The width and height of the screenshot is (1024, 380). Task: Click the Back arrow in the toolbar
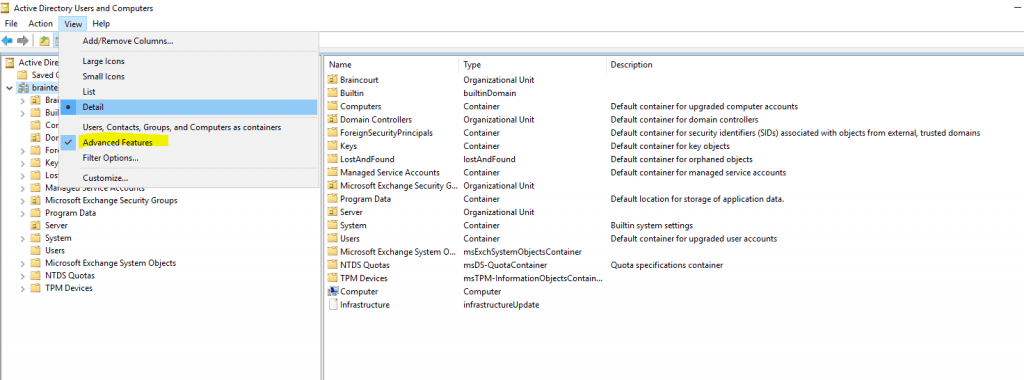pos(7,41)
